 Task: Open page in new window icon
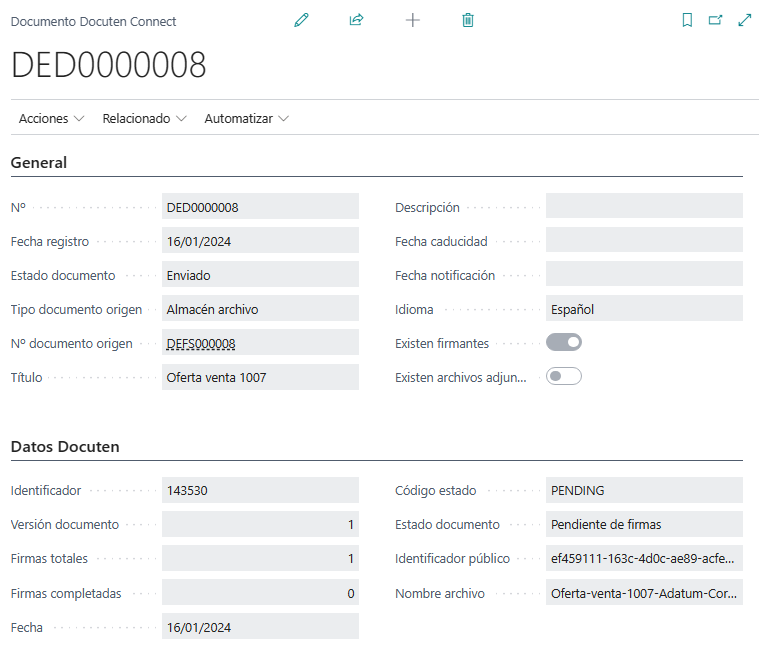pyautogui.click(x=715, y=20)
